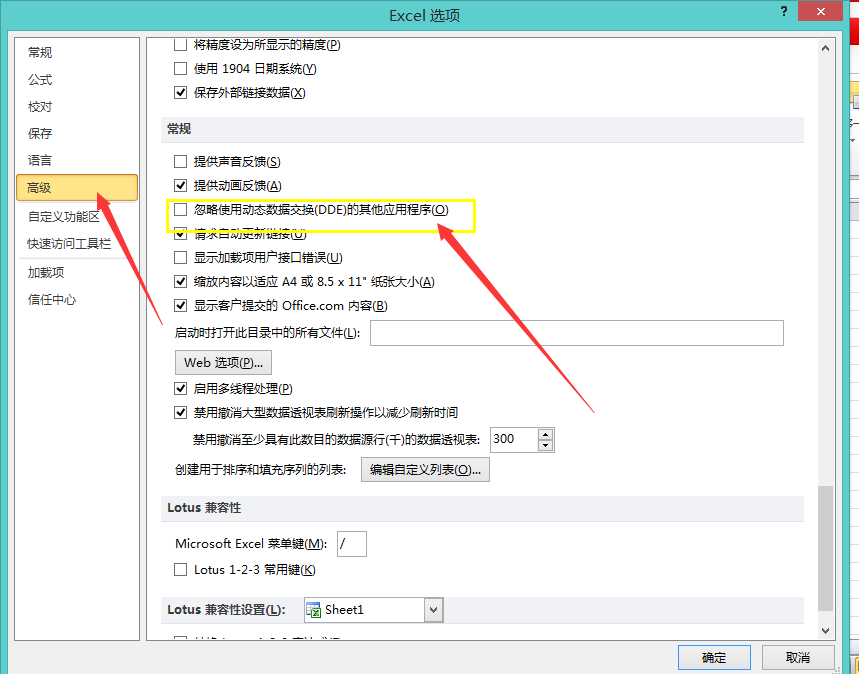Screen dimensions: 859x674
Task: Select 公式 in the left sidebar
Action: coord(40,80)
